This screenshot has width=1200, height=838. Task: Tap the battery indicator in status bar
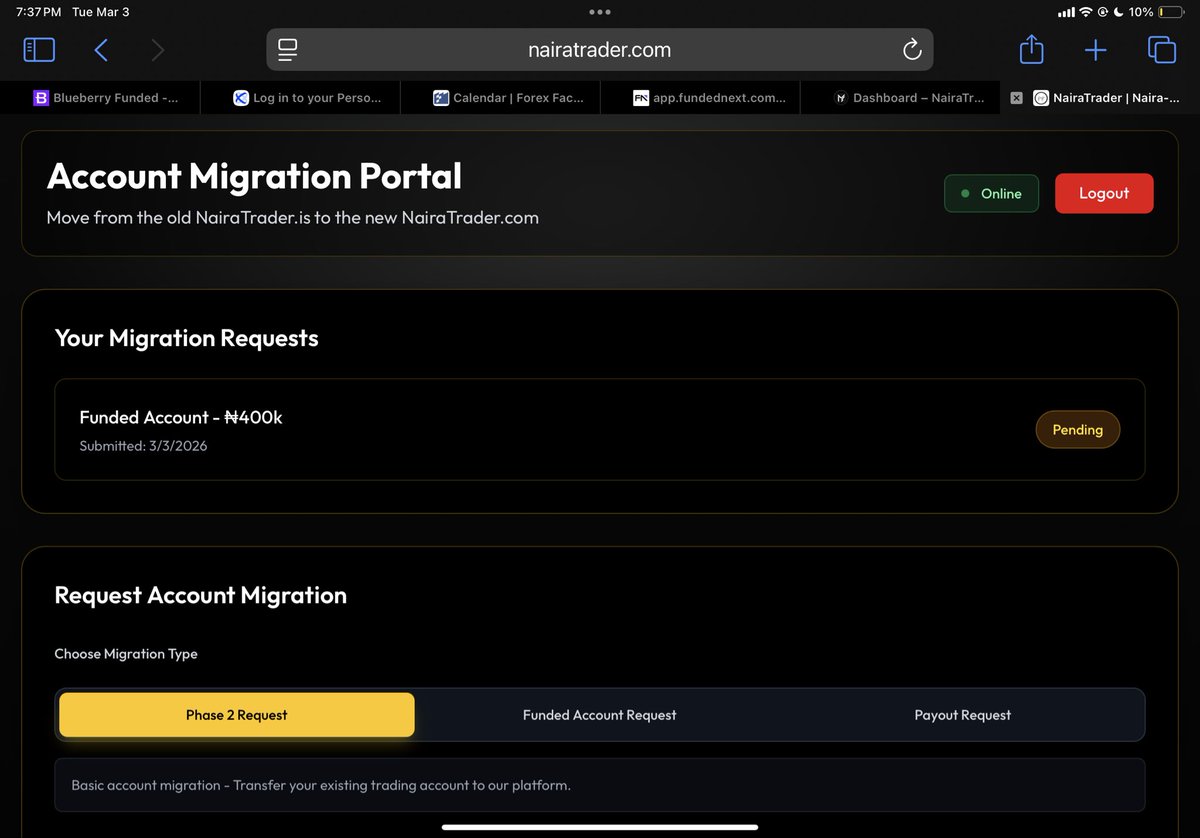pyautogui.click(x=1170, y=12)
